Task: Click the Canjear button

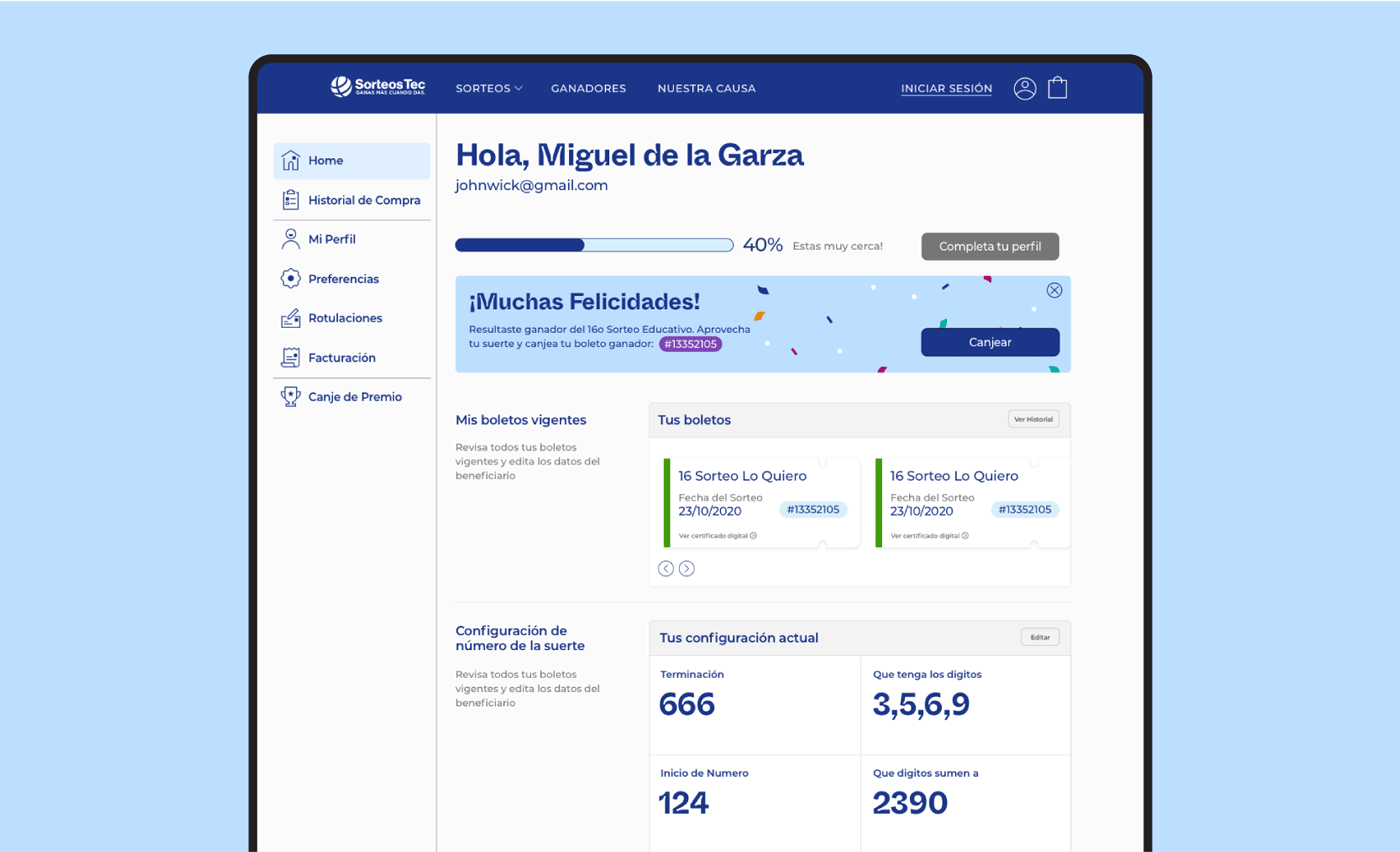Action: point(990,342)
